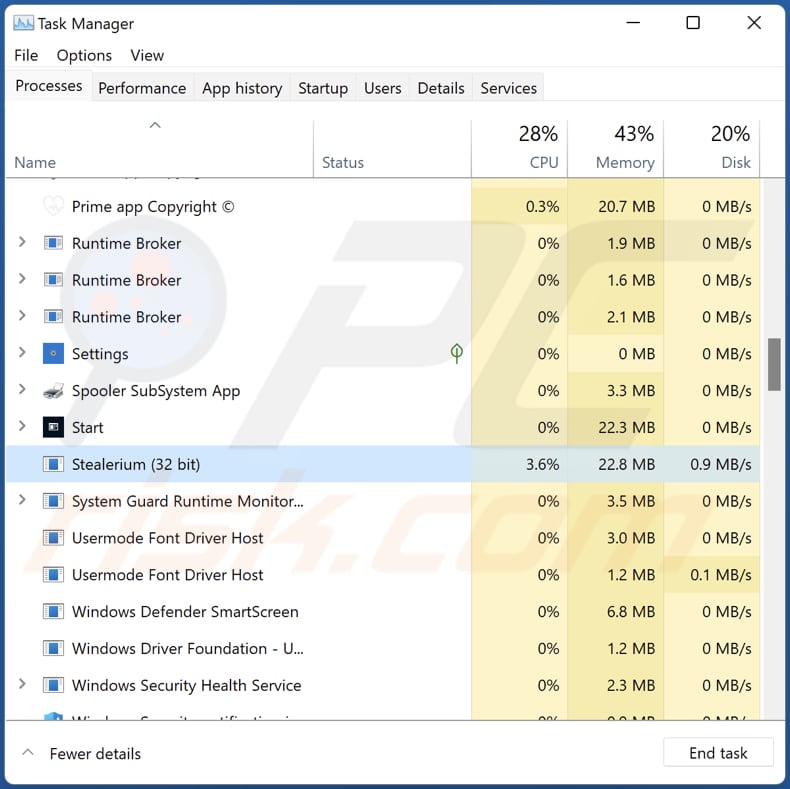
Task: Click the green leaf suspended status icon
Action: pyautogui.click(x=456, y=353)
